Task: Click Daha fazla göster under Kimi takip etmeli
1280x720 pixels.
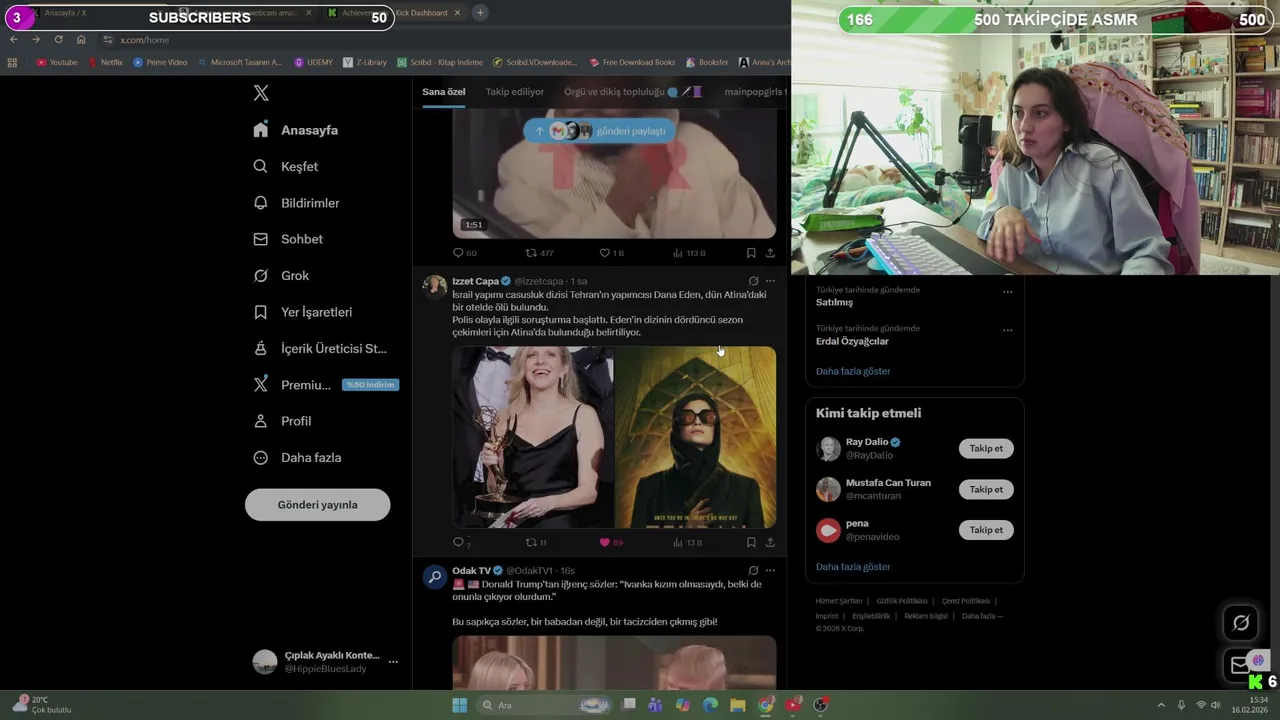Action: (853, 566)
